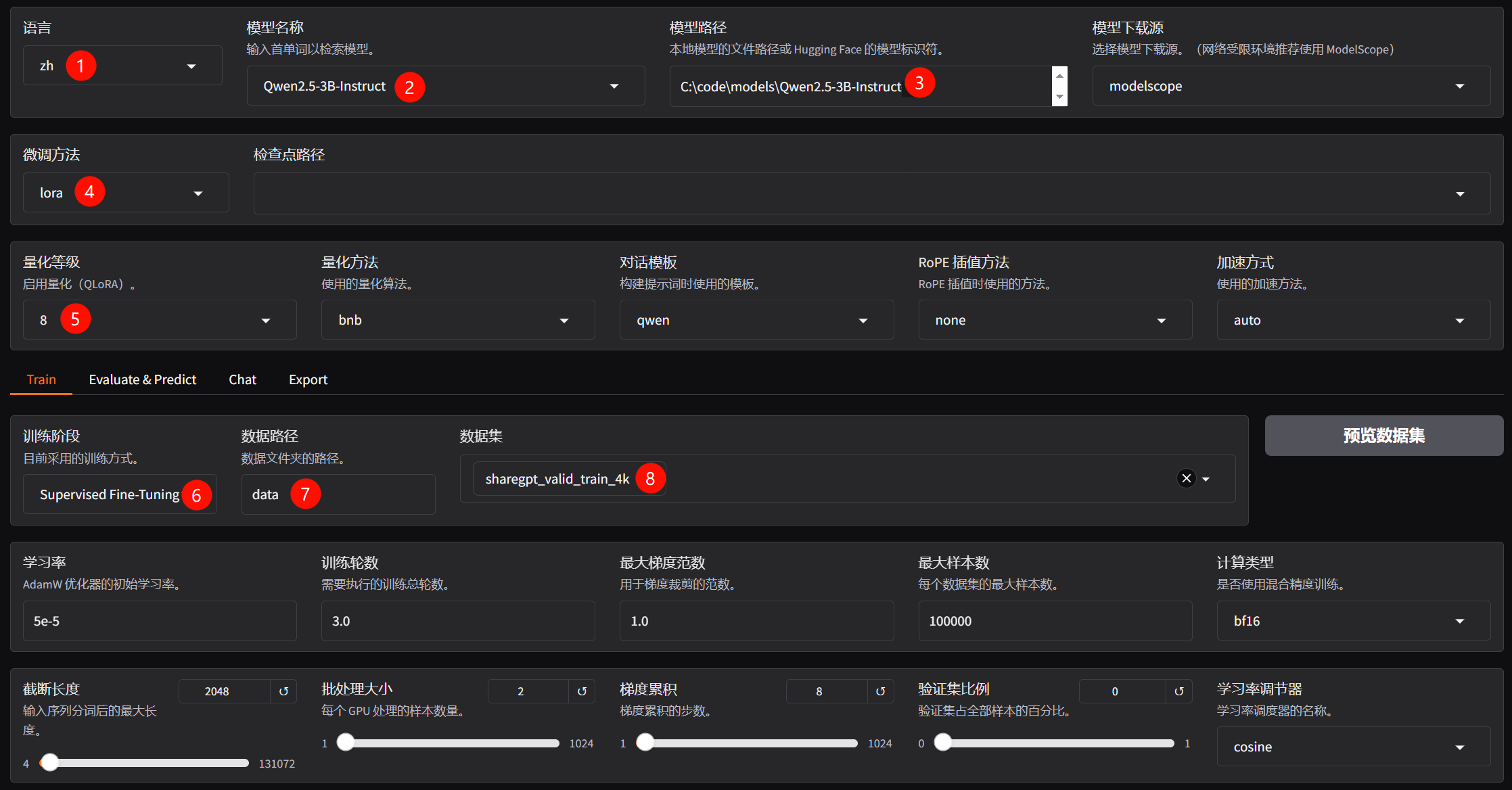Open the 语言 zh dropdown
Viewport: 1512px width, 790px height.
191,66
